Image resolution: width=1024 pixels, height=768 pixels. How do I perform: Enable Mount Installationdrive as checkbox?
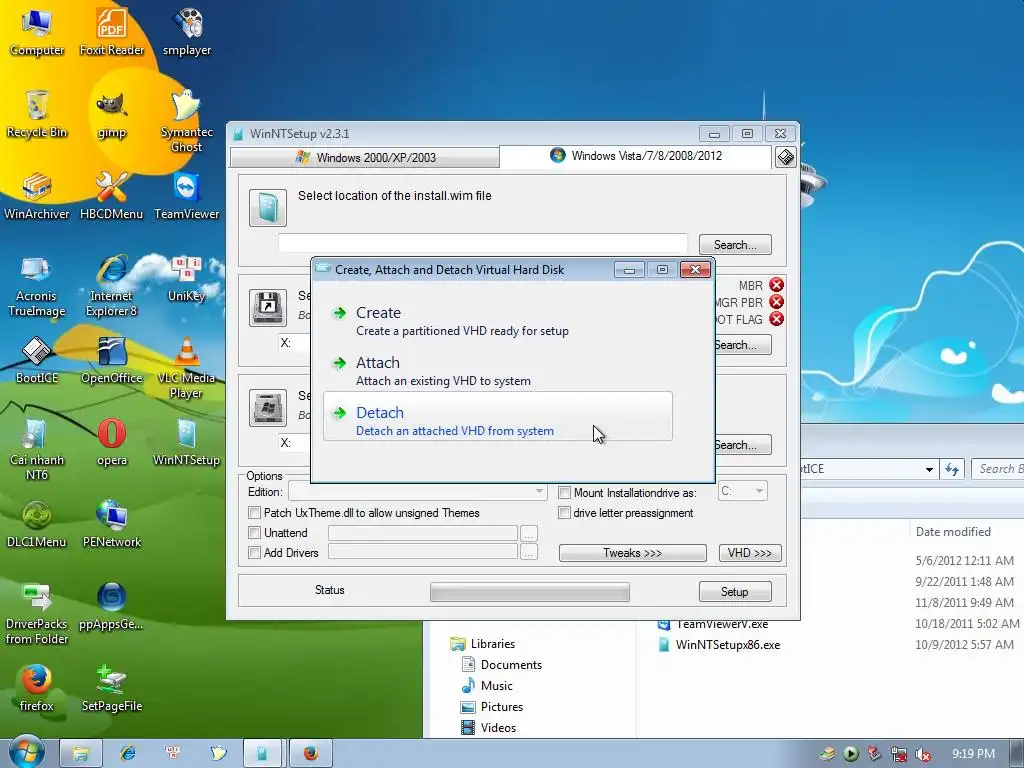click(565, 492)
